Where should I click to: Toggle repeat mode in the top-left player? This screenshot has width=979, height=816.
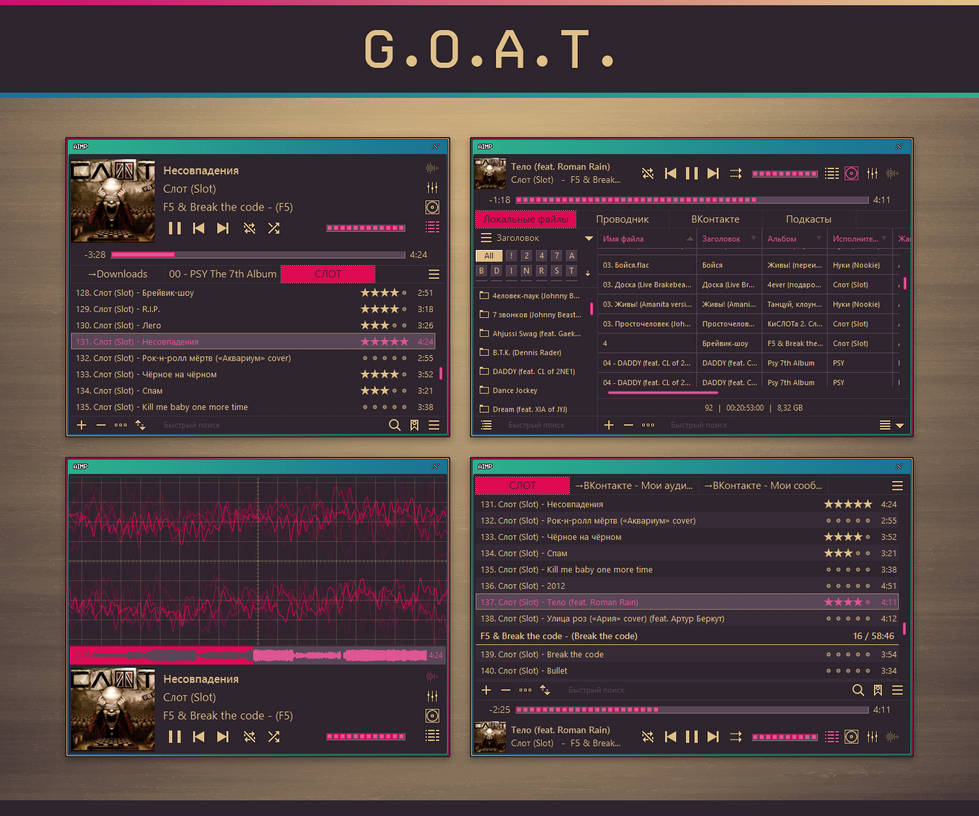tap(250, 229)
